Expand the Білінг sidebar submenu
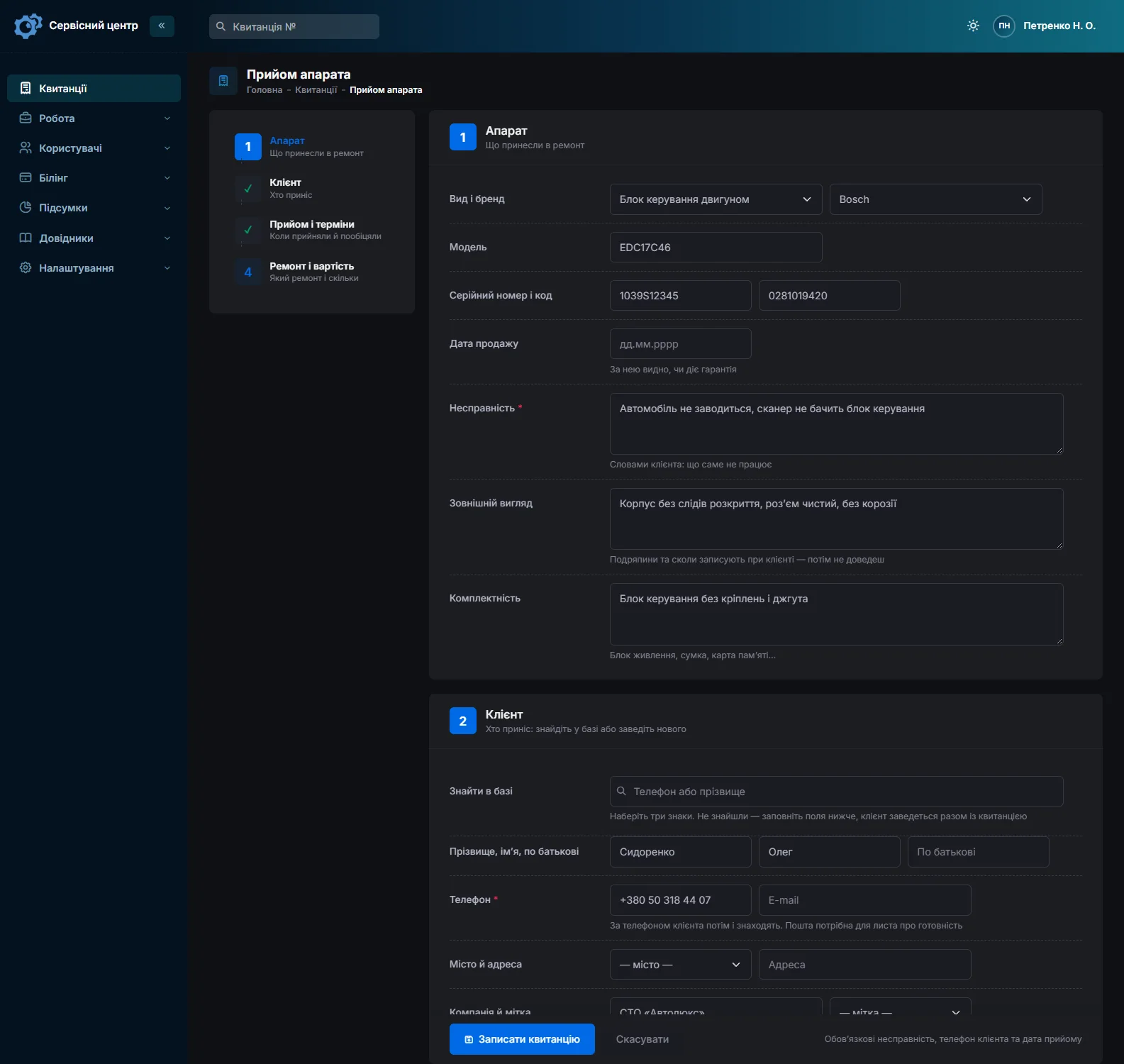1124x1064 pixels. pyautogui.click(x=167, y=178)
